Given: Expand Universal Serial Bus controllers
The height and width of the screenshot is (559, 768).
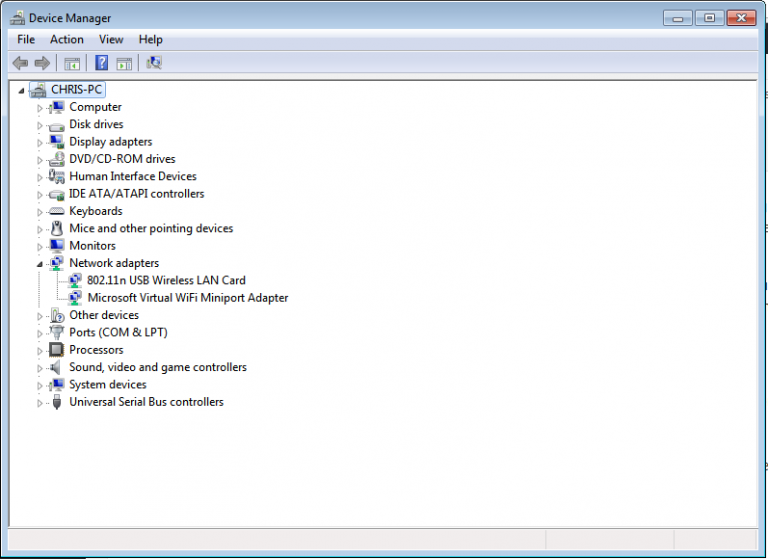Looking at the screenshot, I should [x=40, y=403].
